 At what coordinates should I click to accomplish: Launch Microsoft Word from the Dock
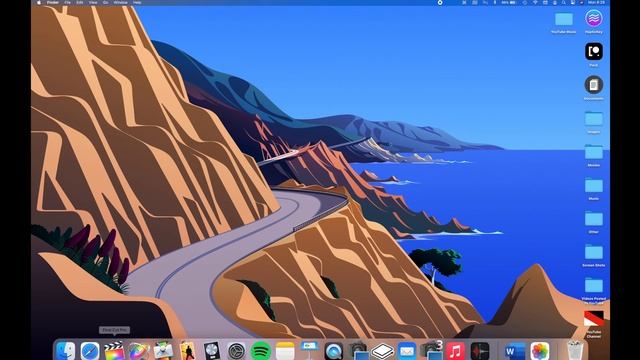pyautogui.click(x=515, y=351)
